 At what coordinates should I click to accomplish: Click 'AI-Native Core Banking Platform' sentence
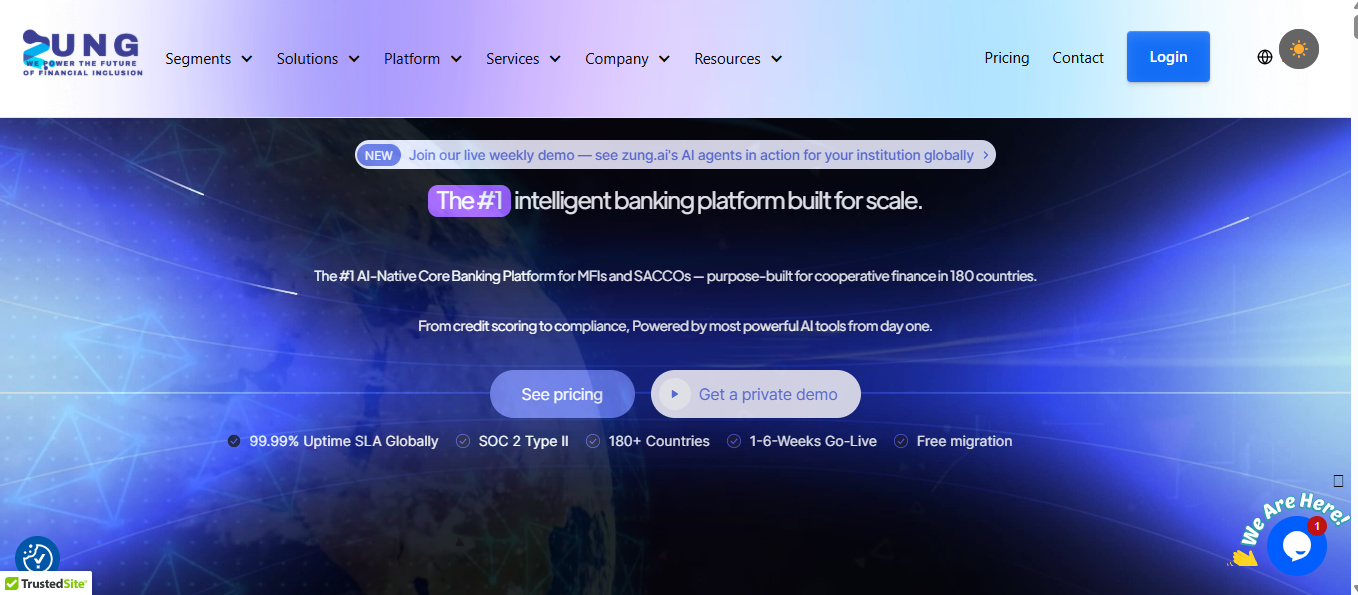point(675,276)
